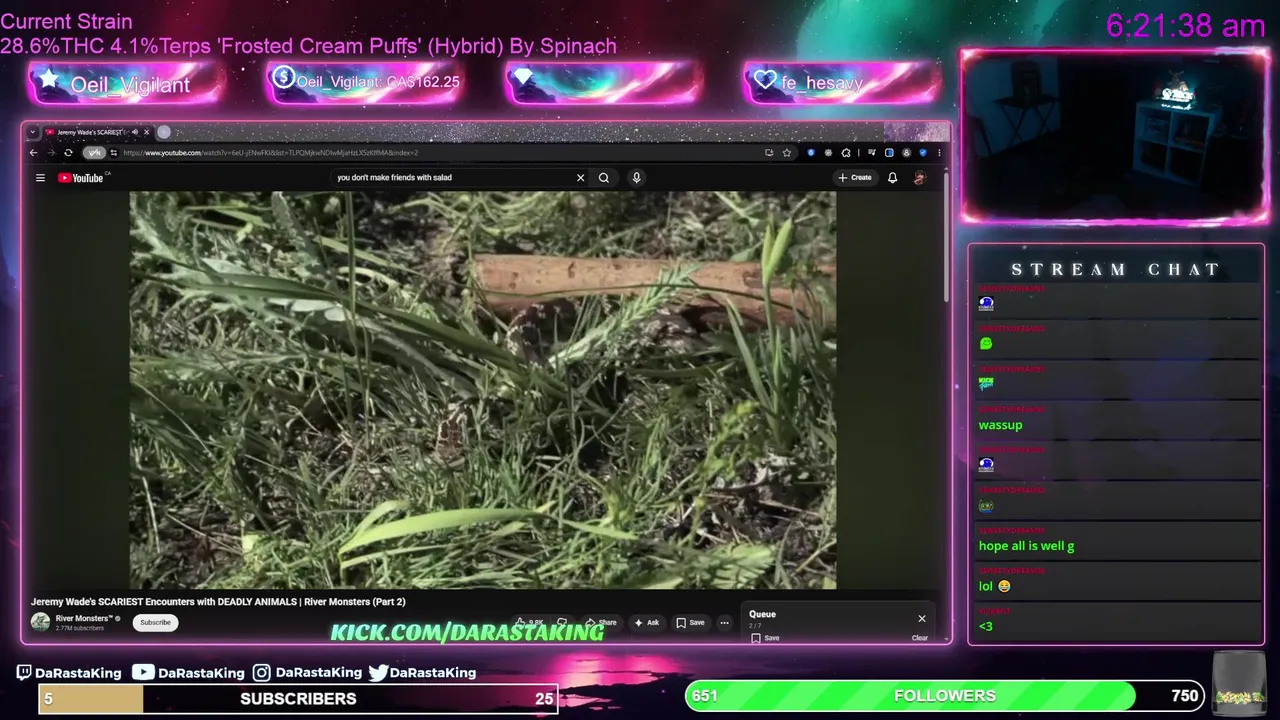Close the Jeremy Wade's SCARIEST browser tab
Screen dimensions: 1280x720
[x=146, y=132]
